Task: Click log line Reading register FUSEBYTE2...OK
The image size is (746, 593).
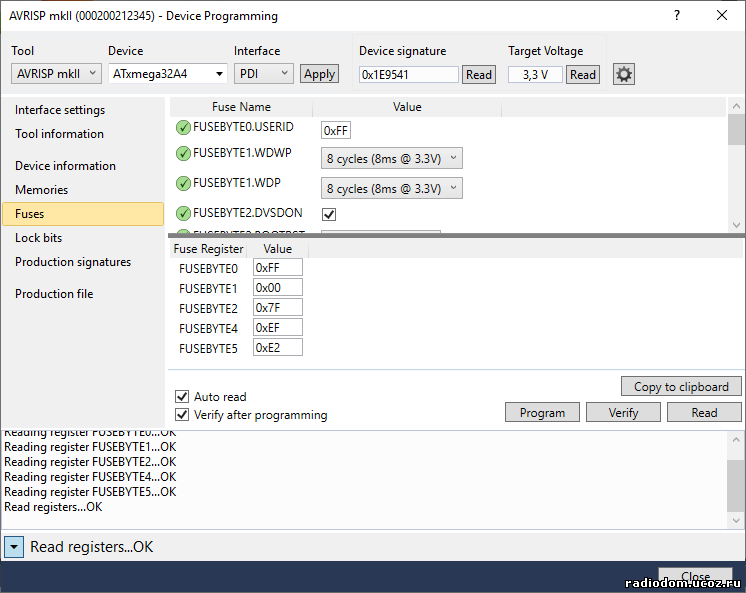Action: 90,462
